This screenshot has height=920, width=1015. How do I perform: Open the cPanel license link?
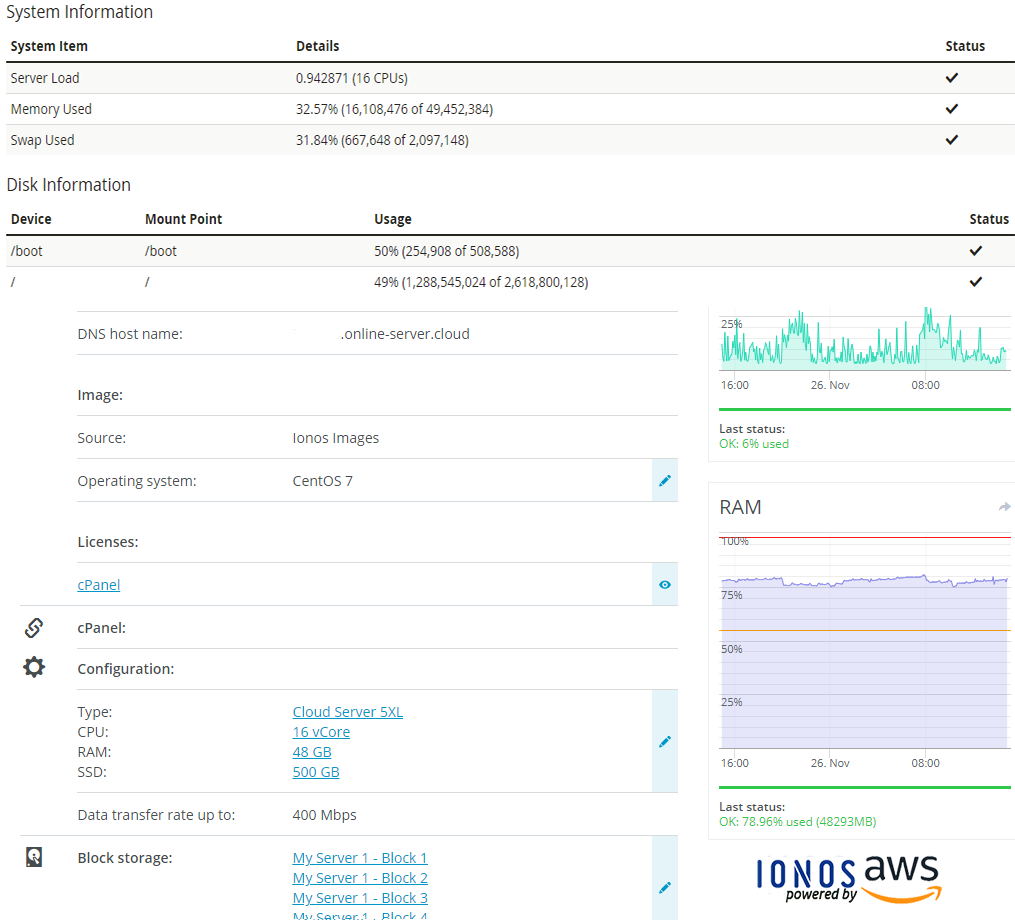click(98, 585)
